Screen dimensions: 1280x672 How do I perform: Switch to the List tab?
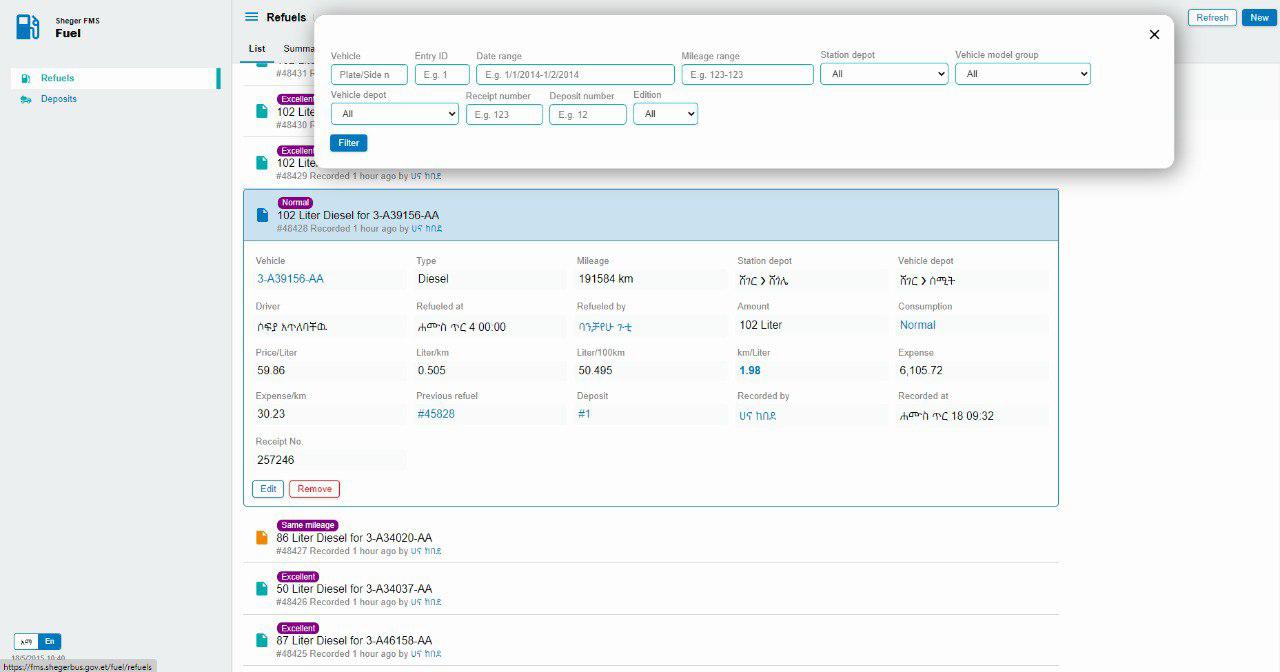click(x=257, y=48)
